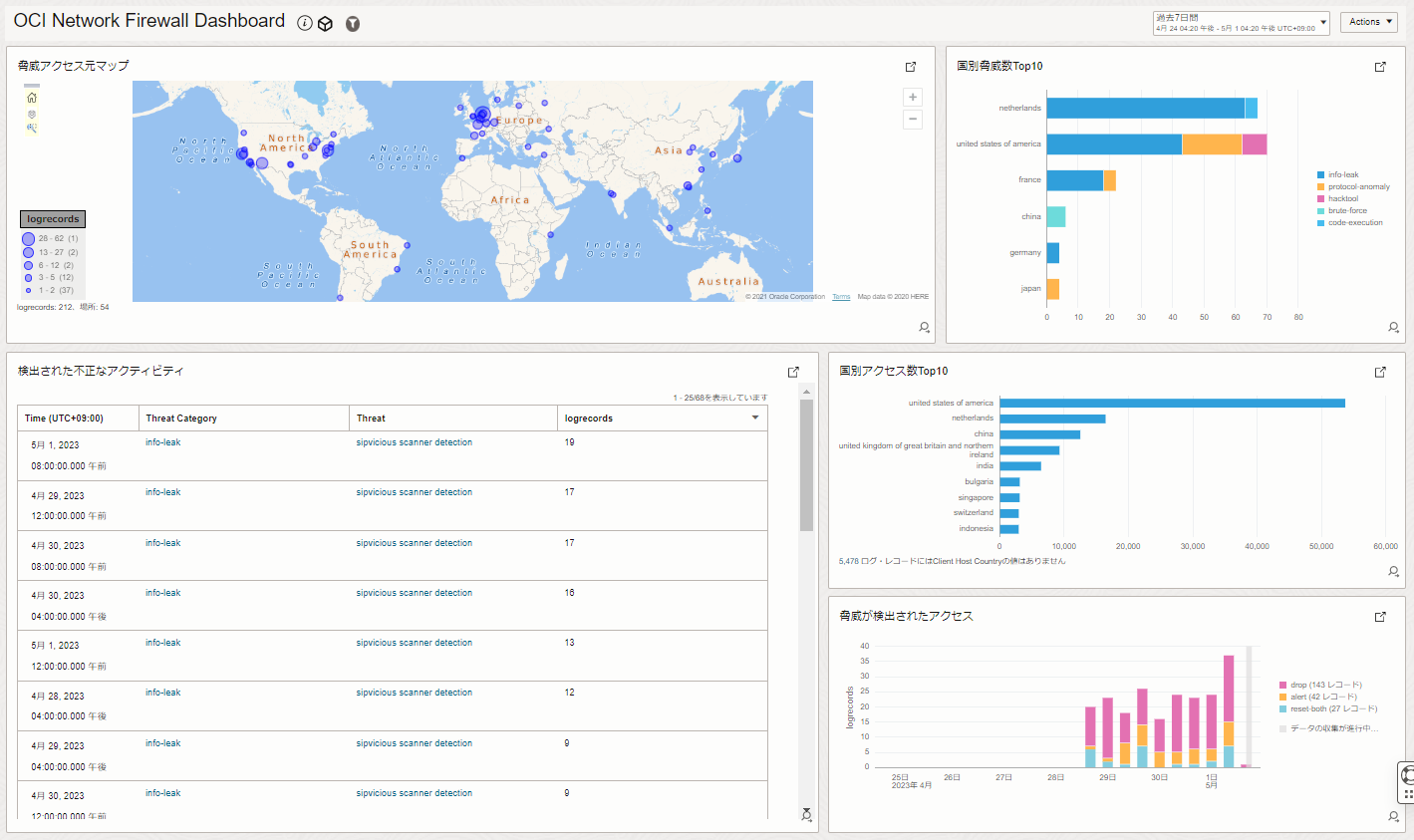The width and height of the screenshot is (1414, 840).
Task: Reset map view with home icon
Action: (32, 98)
